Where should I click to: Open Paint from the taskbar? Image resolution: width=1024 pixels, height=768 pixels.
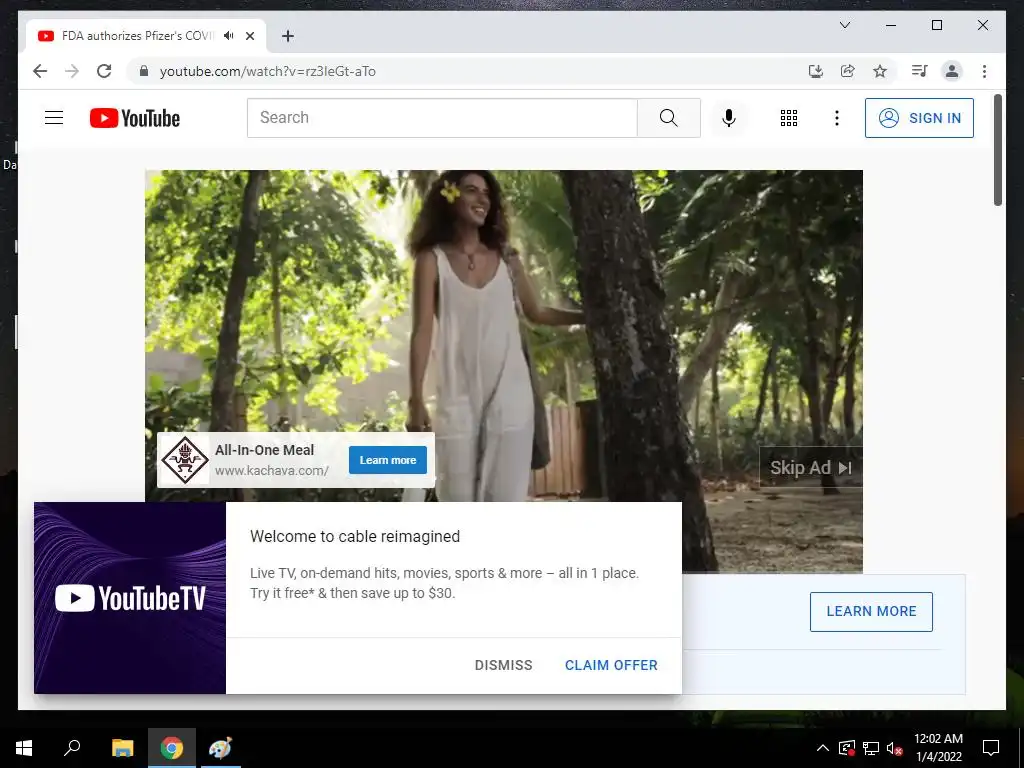[220, 748]
